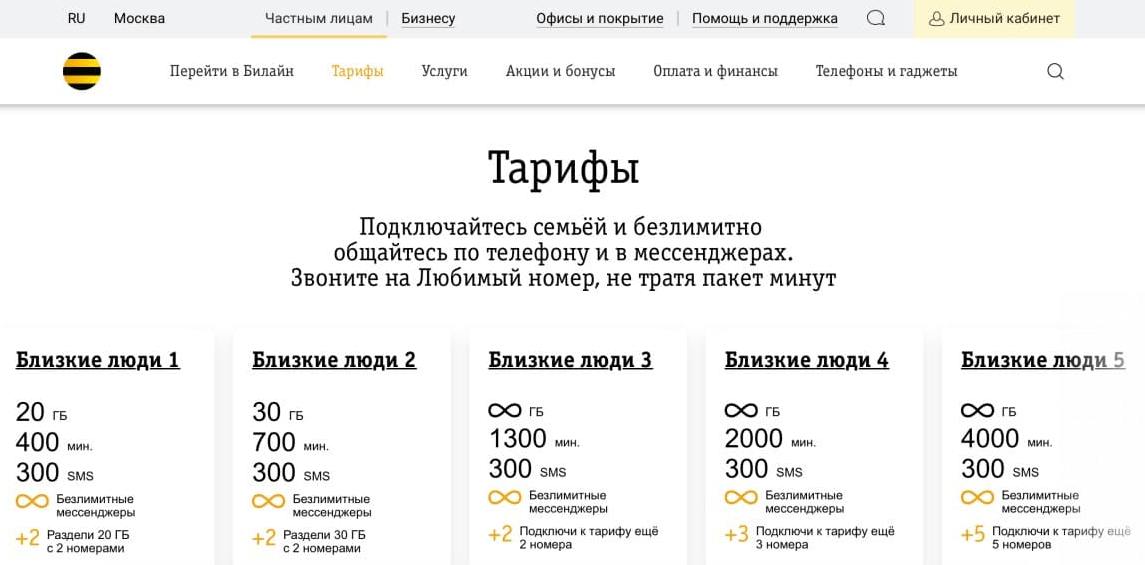
Task: Open Офисы и покрытие link
Action: pyautogui.click(x=600, y=19)
